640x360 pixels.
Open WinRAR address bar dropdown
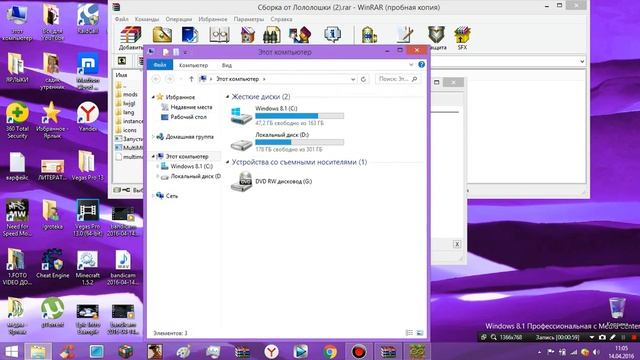click(x=582, y=61)
